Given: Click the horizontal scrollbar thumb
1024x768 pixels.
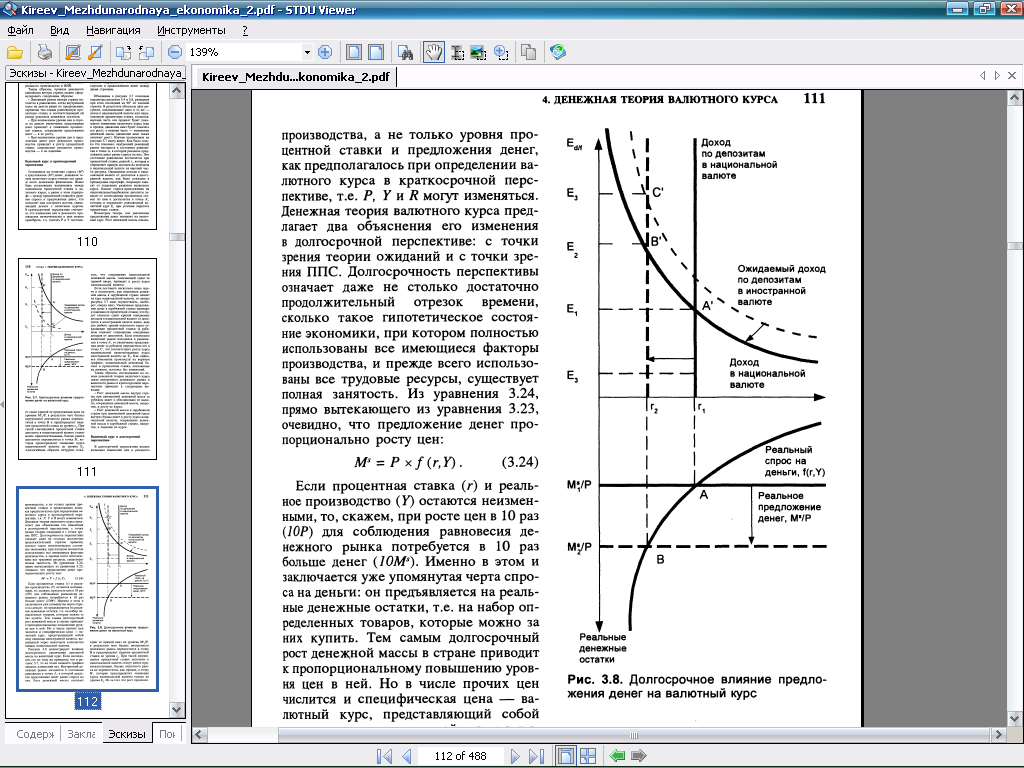Looking at the screenshot, I should pyautogui.click(x=633, y=735).
